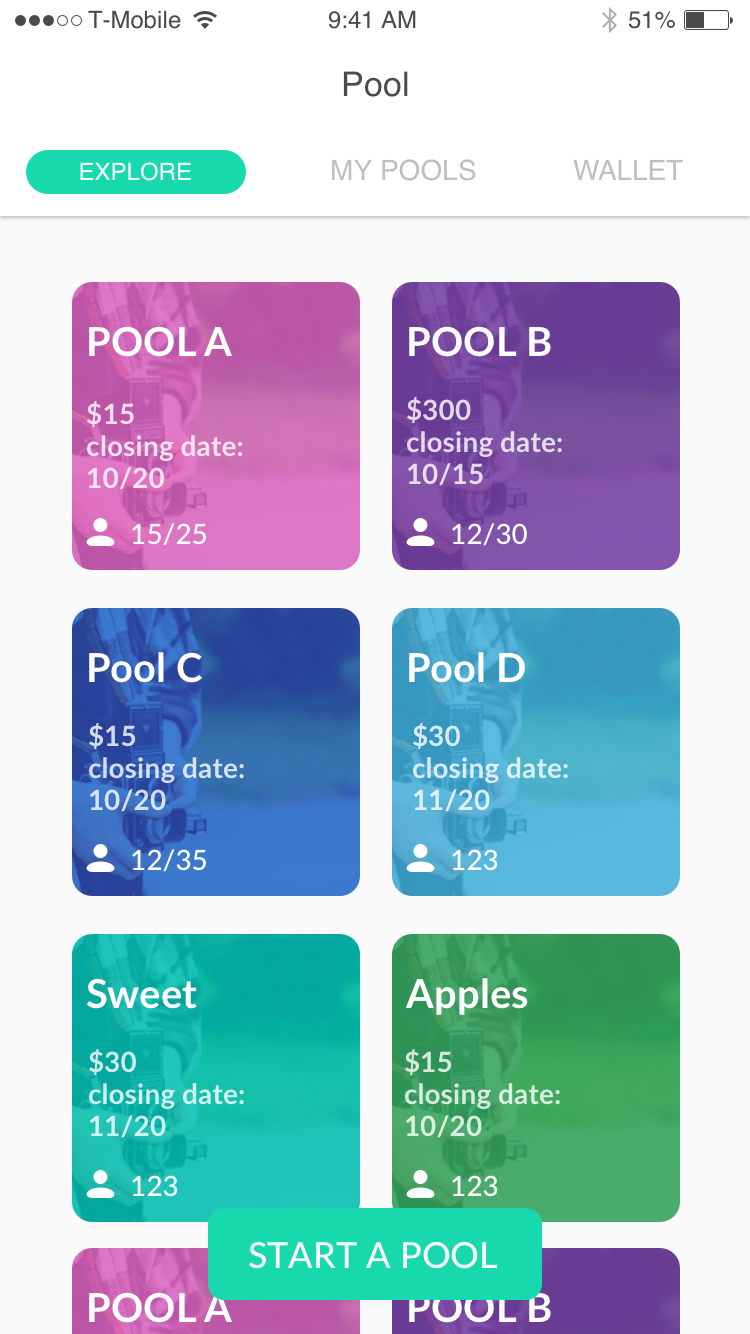Open the blue Pool C card
The image size is (750, 1334).
(216, 752)
